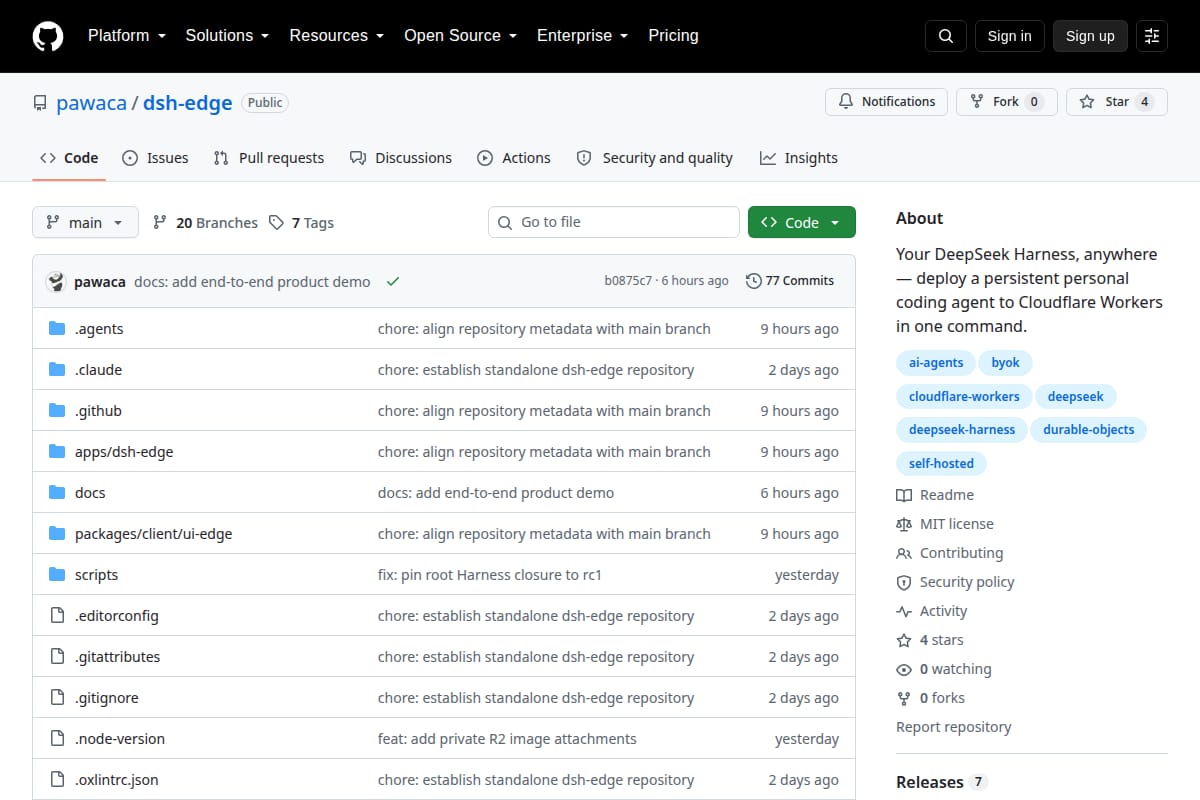Click the Go to file search field

click(x=614, y=222)
